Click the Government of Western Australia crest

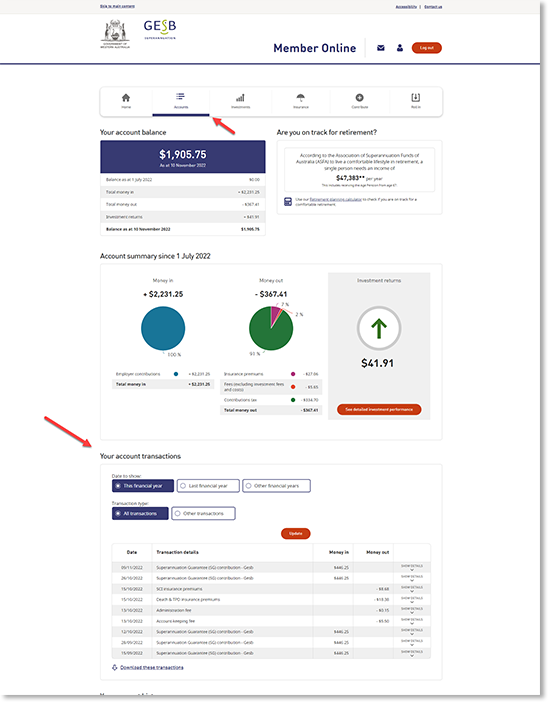(x=116, y=34)
